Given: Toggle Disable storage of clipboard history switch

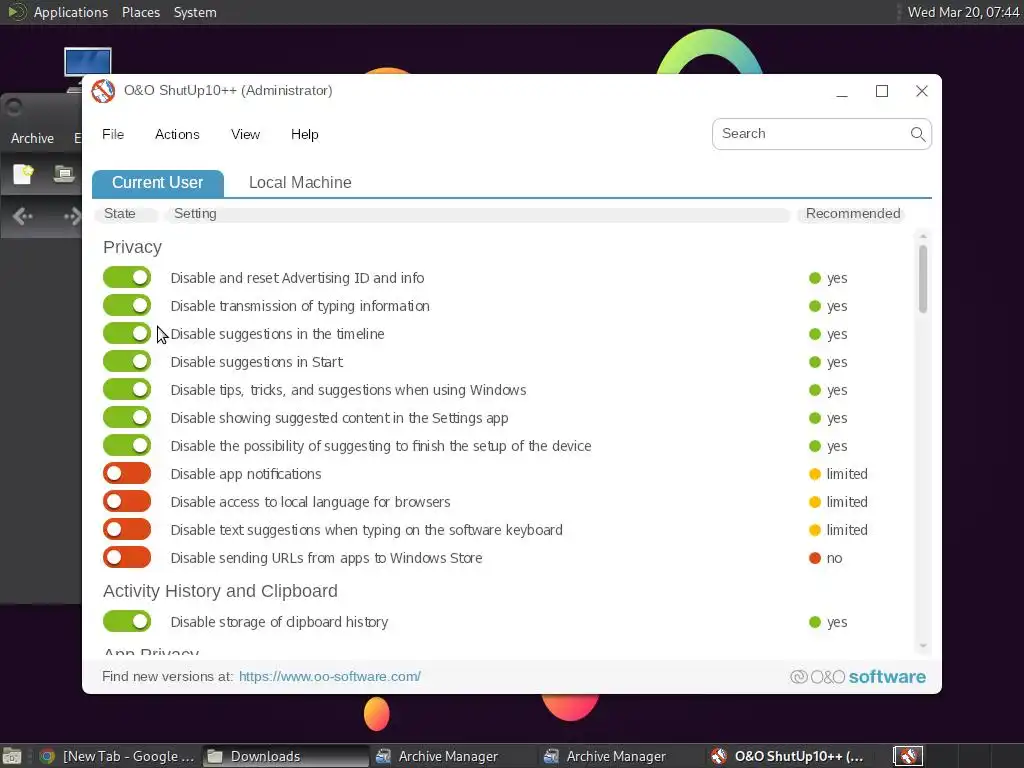Looking at the screenshot, I should click(x=127, y=622).
